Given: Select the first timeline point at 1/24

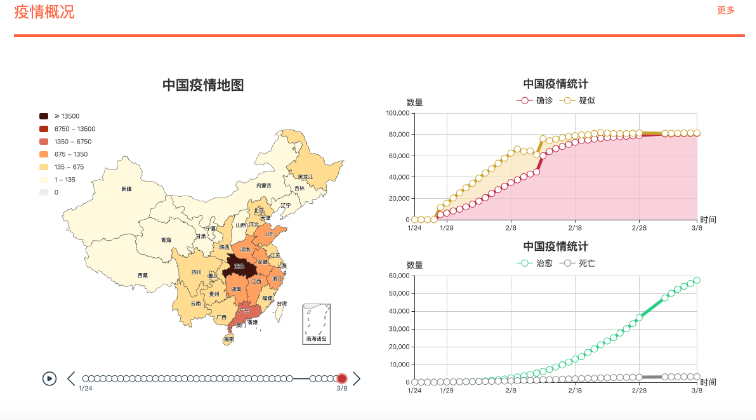Looking at the screenshot, I should click(85, 379).
